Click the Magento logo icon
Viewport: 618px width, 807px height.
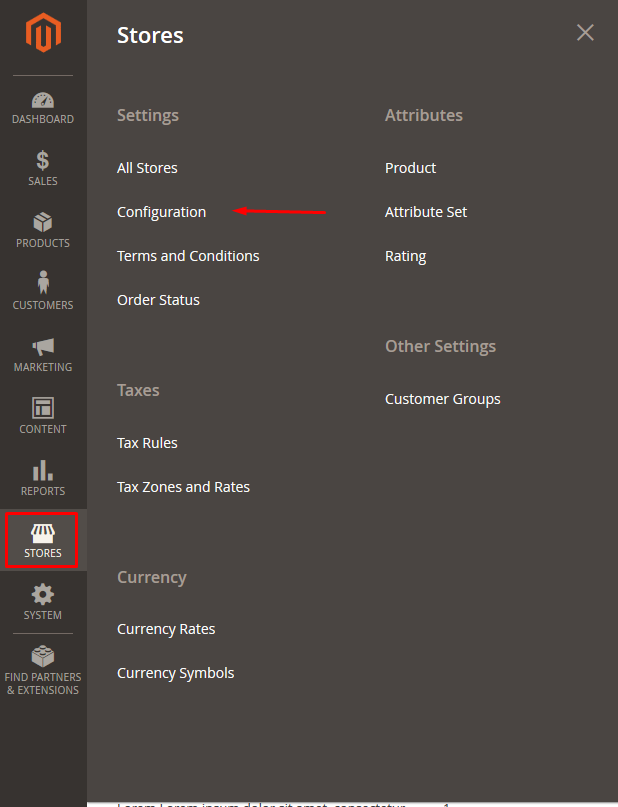43,32
